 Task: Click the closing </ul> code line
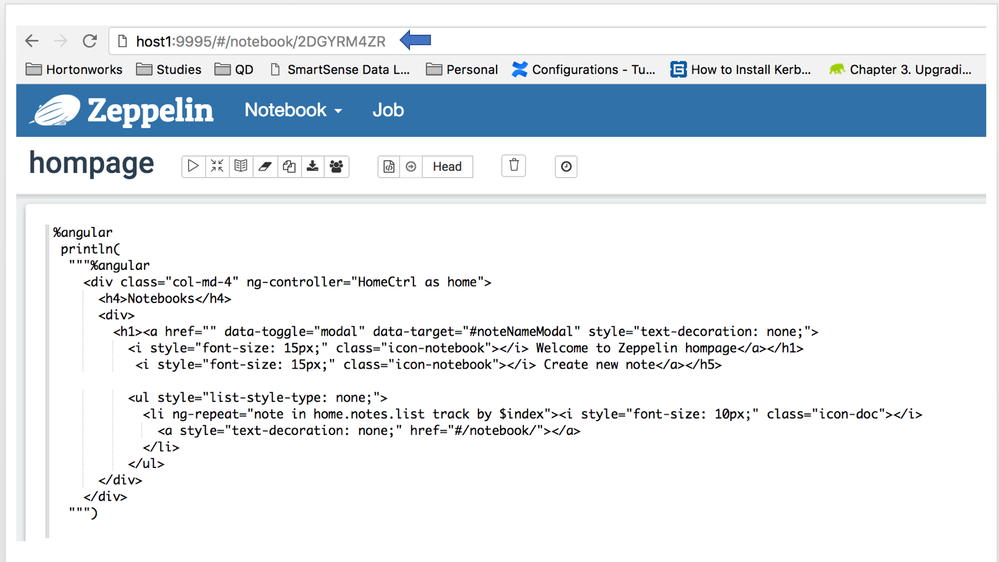click(146, 465)
